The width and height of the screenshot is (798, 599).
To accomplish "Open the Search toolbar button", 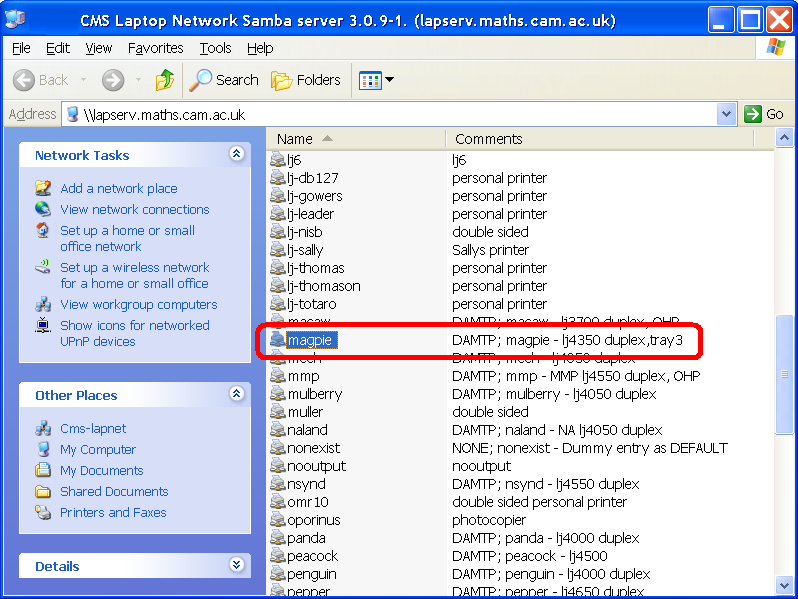I will click(225, 80).
